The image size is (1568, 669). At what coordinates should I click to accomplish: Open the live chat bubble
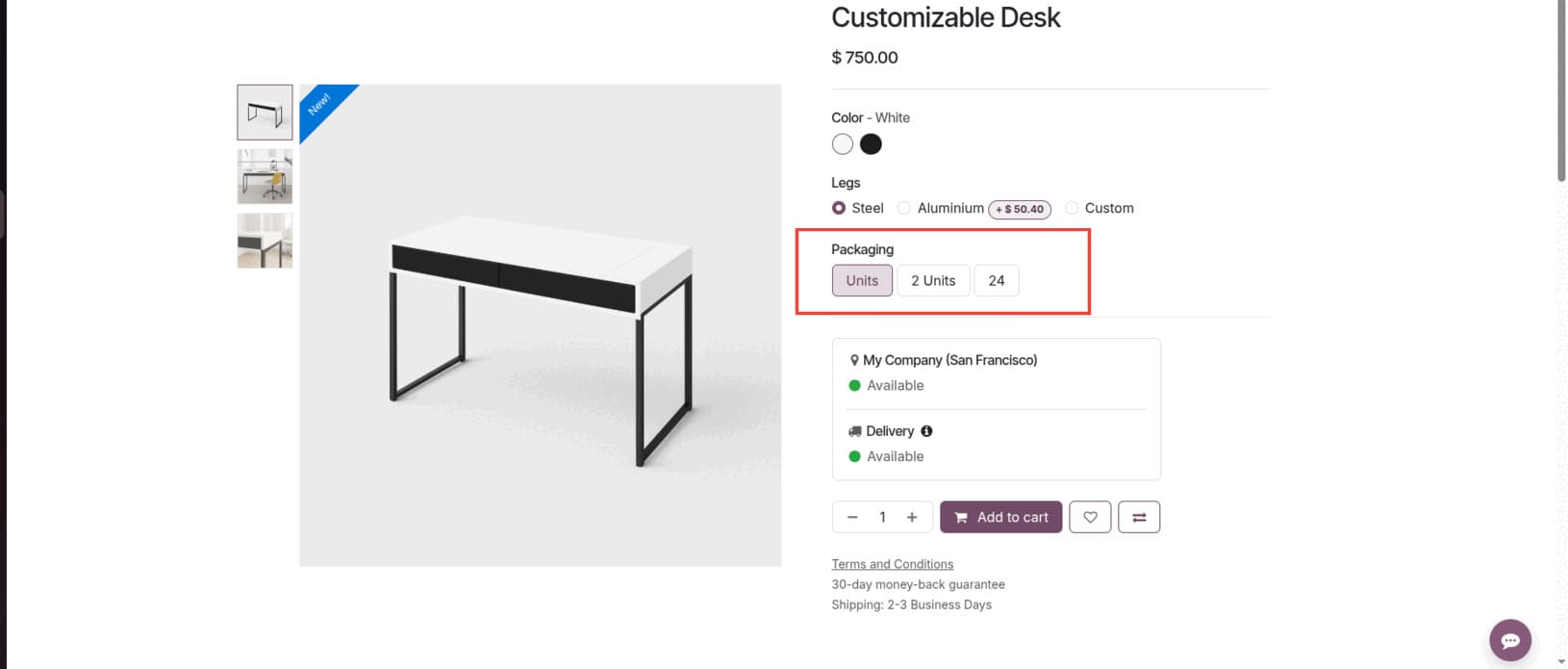click(1509, 640)
